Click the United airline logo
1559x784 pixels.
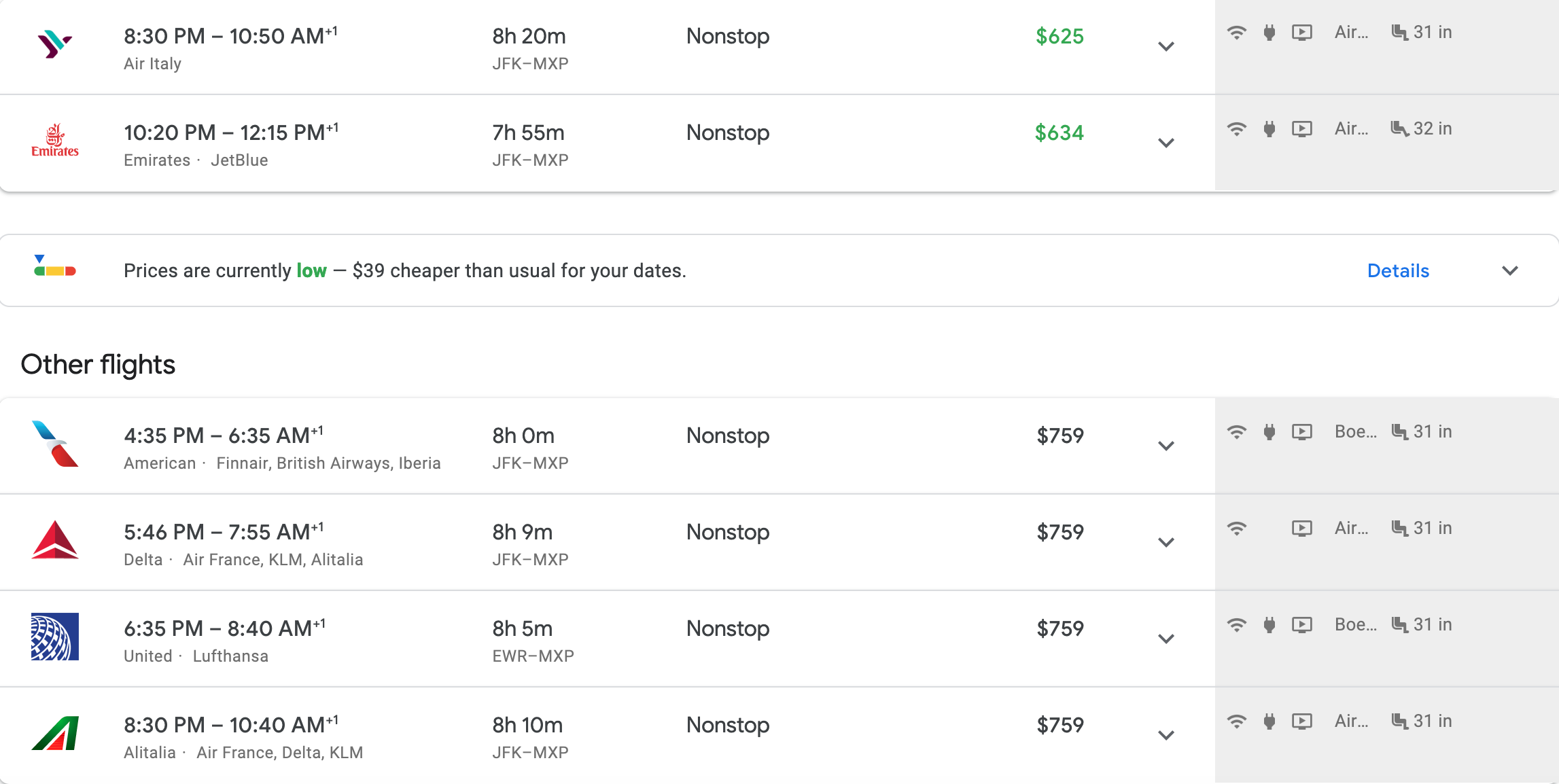click(x=55, y=637)
